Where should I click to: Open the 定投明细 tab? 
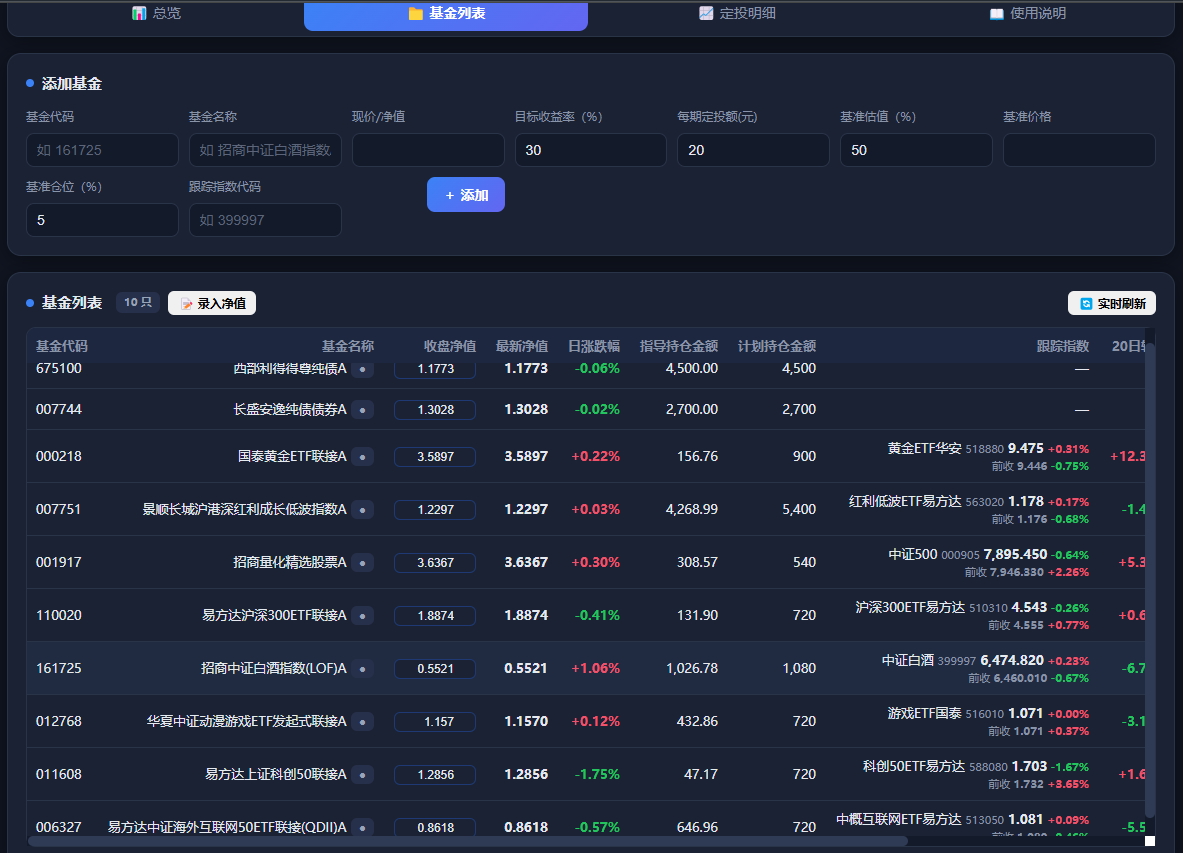[737, 14]
